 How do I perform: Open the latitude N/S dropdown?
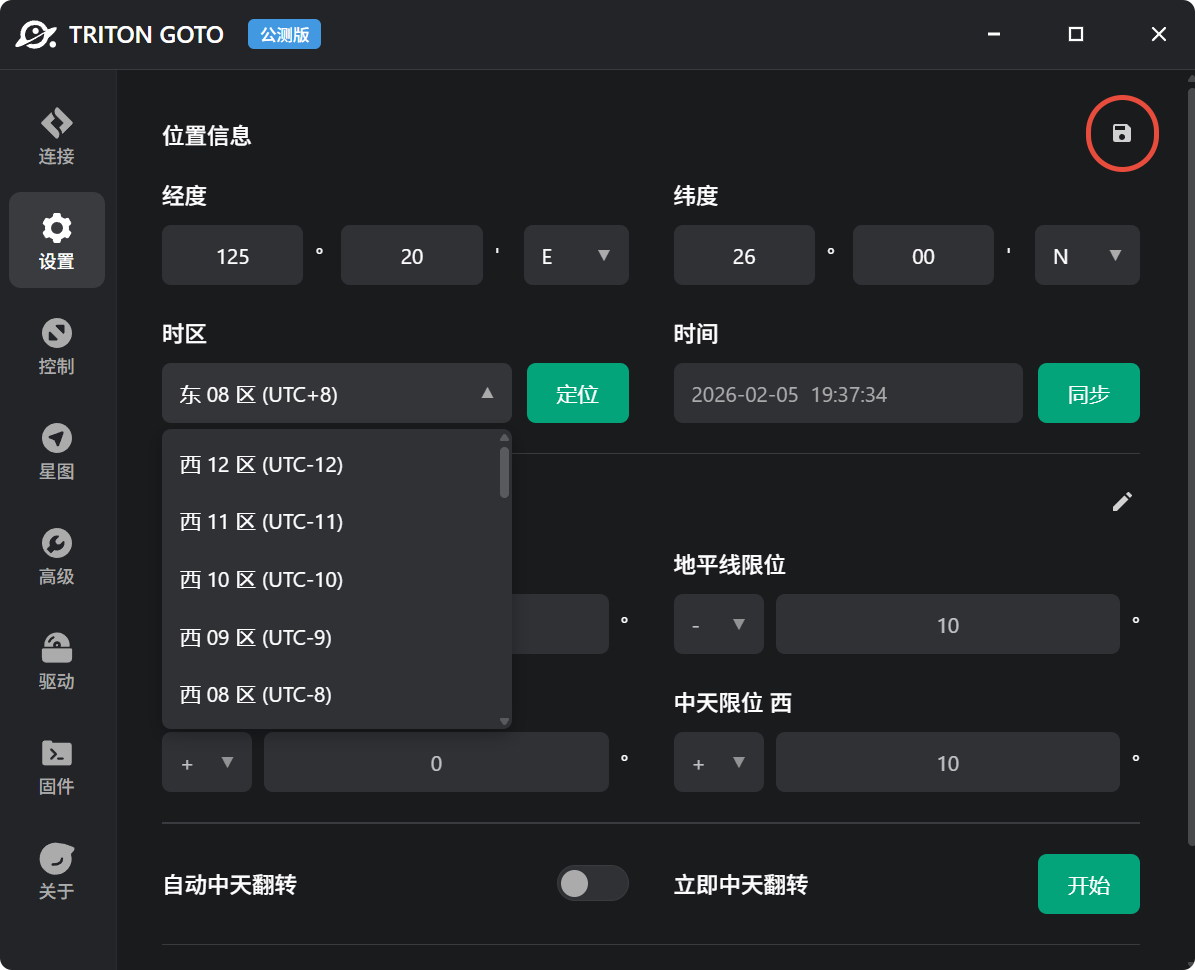pos(1087,255)
